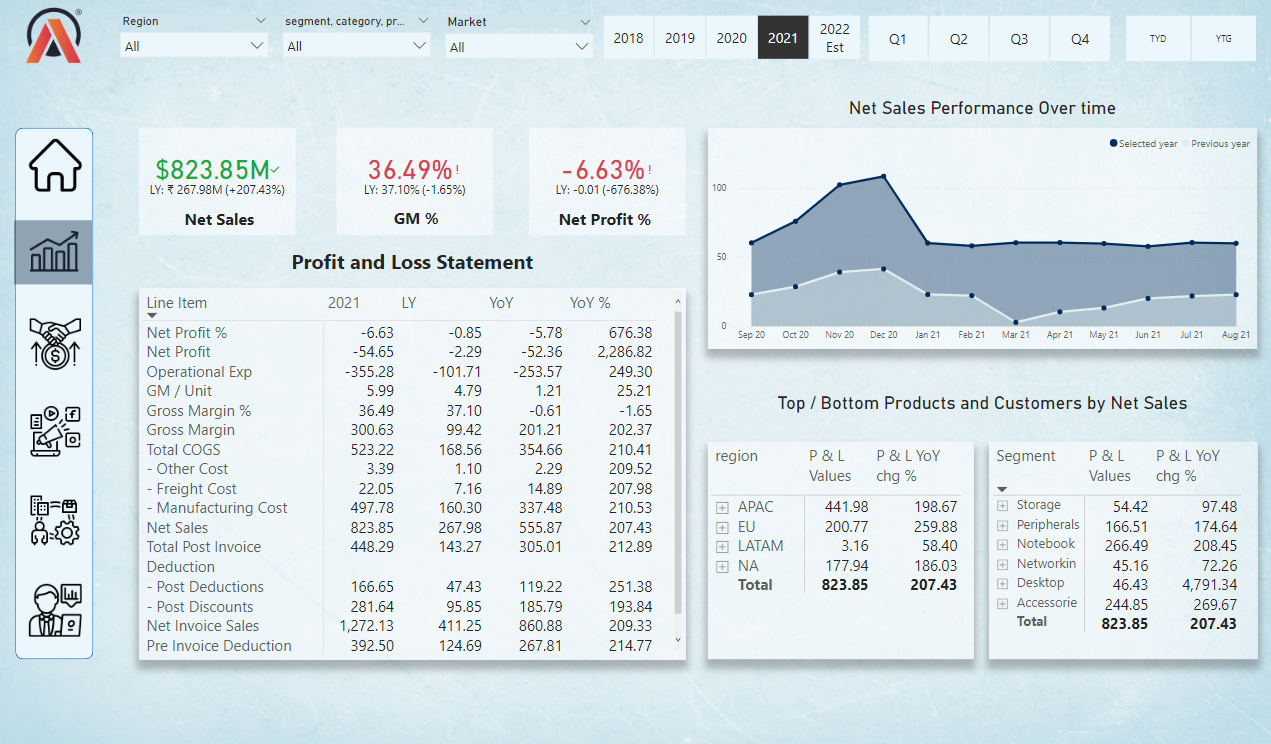Open the company logo in the top left
Screen dimensions: 1271x744
53,37
